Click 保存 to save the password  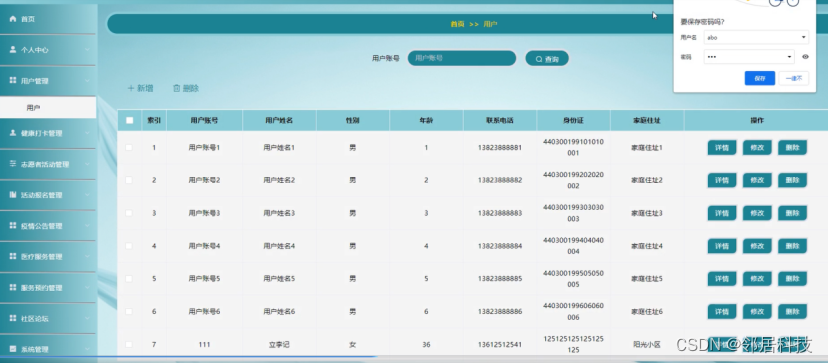(x=760, y=78)
